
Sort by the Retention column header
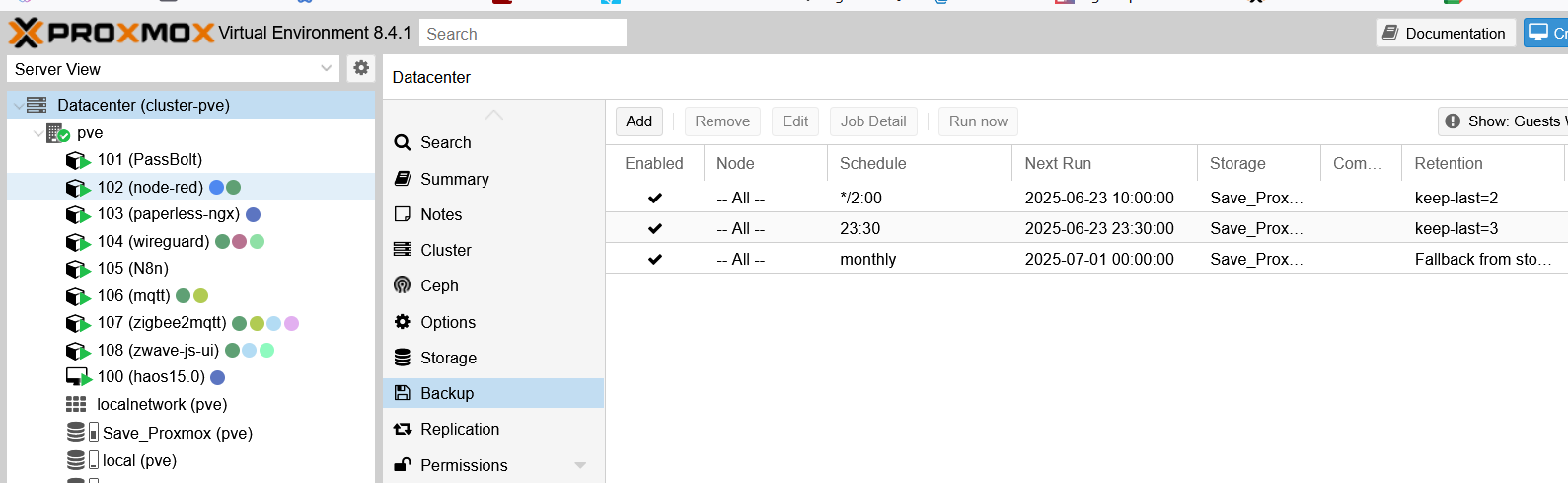click(x=1483, y=163)
